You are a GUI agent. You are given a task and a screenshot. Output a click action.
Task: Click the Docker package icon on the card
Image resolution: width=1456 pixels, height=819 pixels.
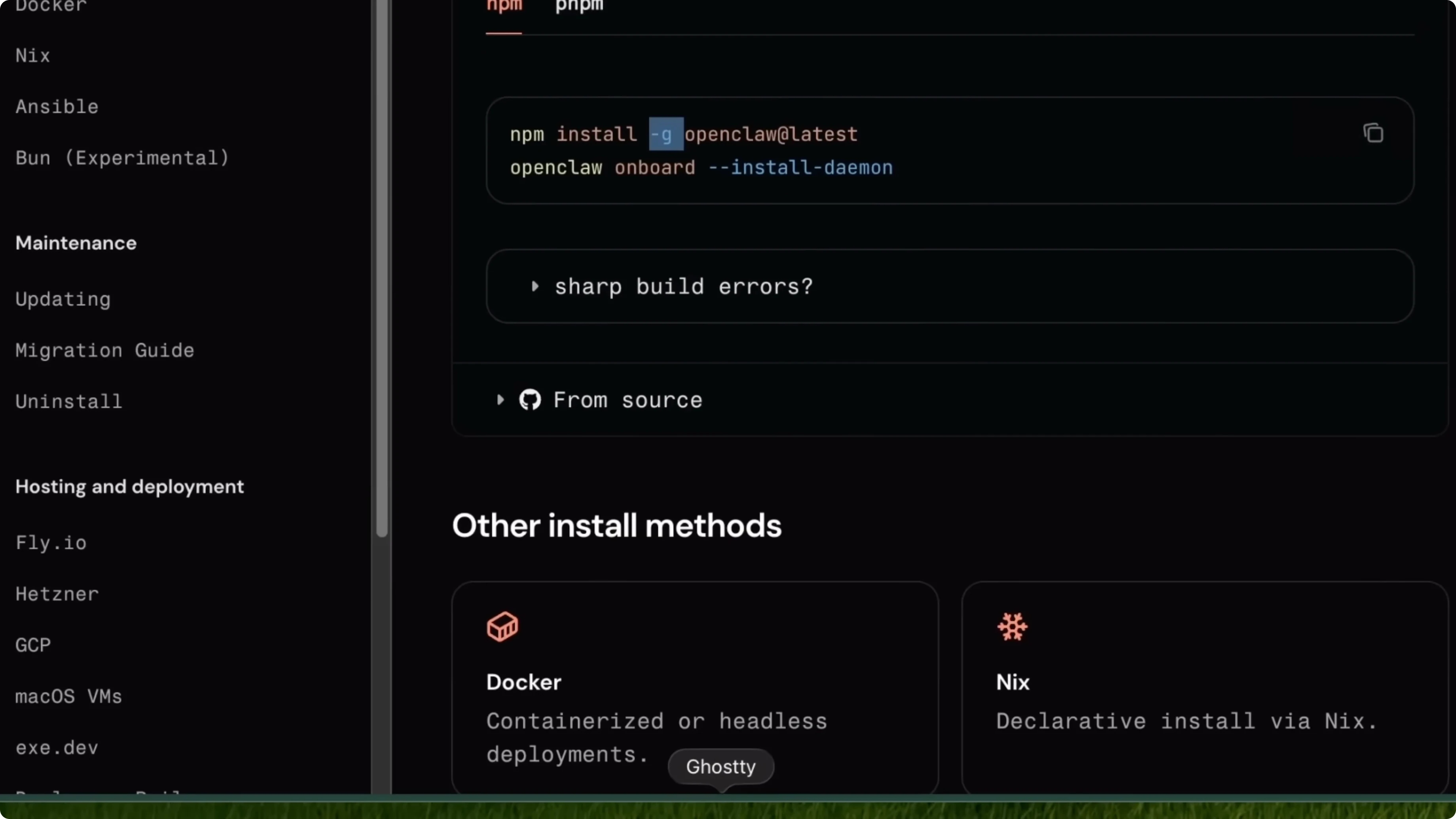click(x=502, y=627)
